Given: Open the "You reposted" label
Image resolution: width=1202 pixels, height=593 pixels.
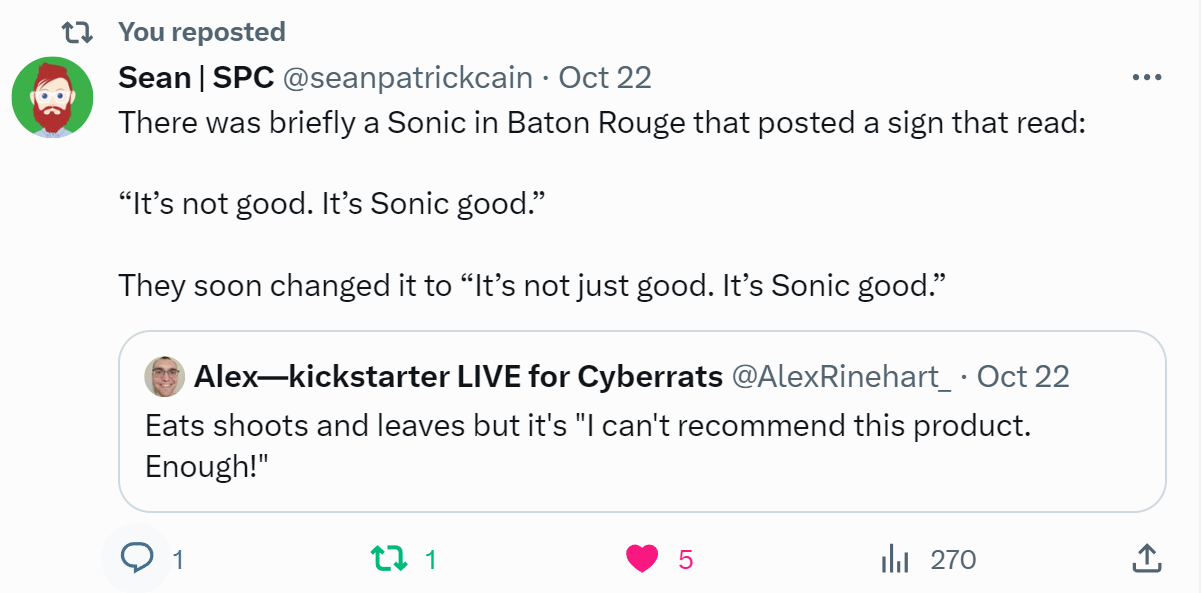Looking at the screenshot, I should pyautogui.click(x=202, y=32).
